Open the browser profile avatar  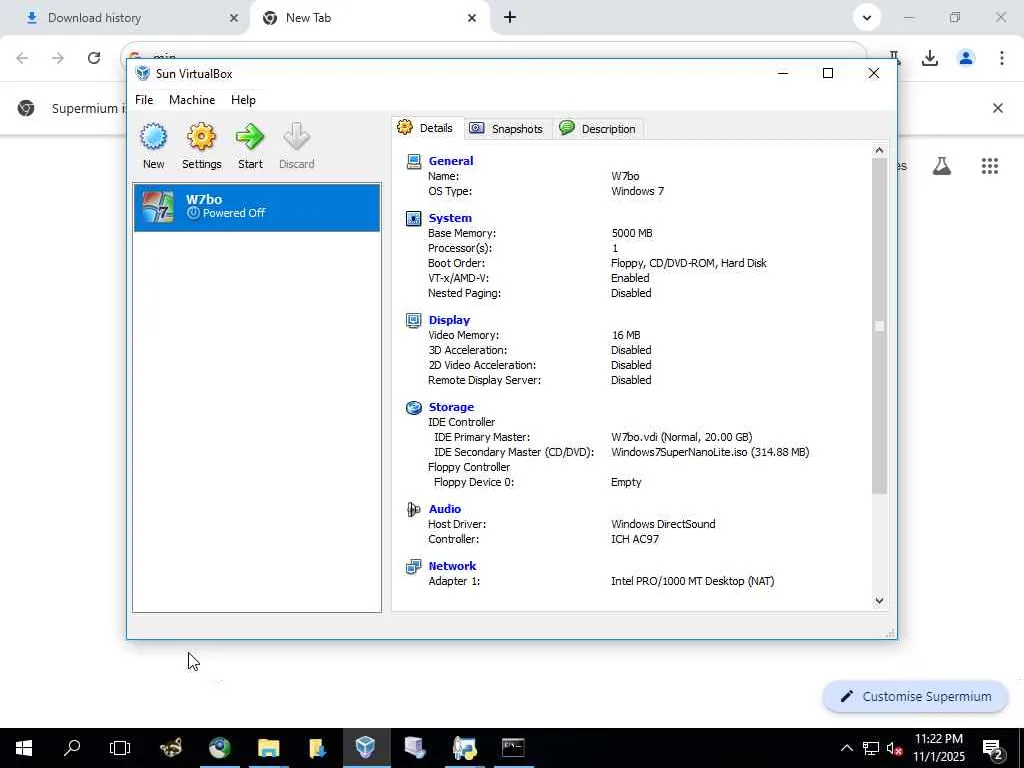click(x=966, y=58)
